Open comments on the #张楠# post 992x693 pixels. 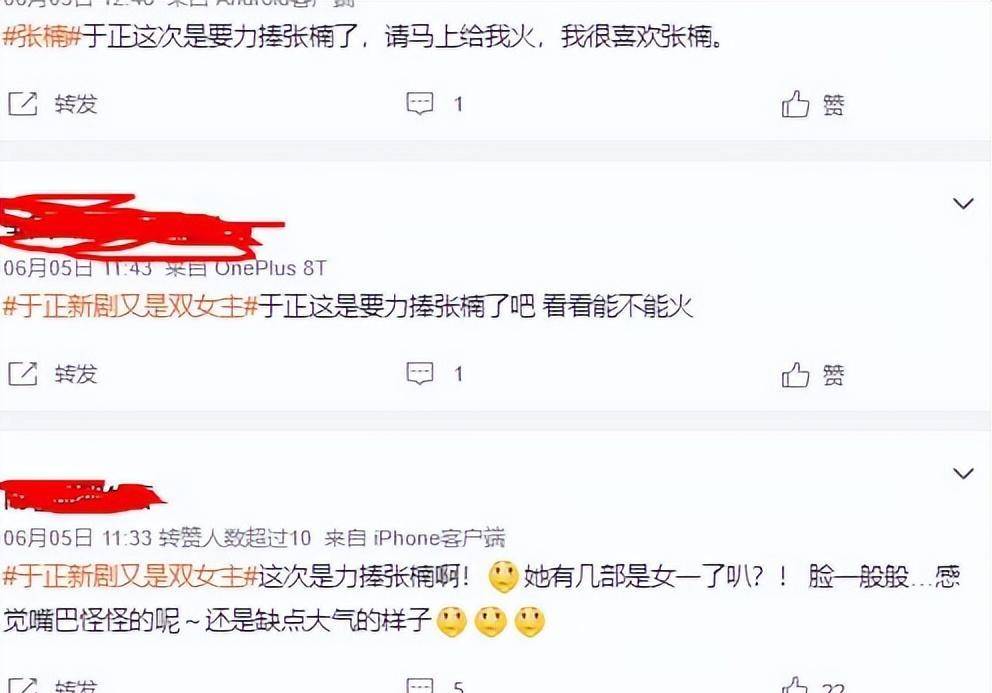[419, 104]
